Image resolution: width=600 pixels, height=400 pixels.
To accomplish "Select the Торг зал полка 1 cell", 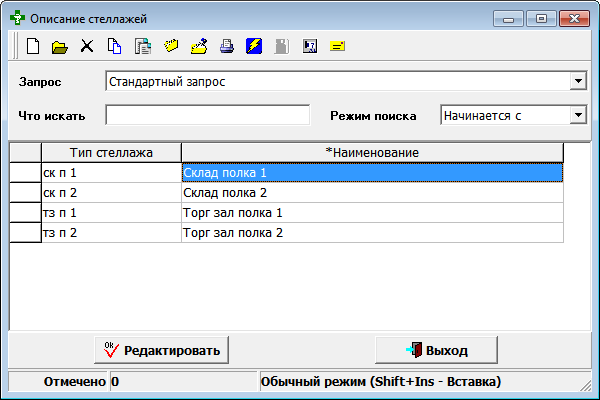I will [x=371, y=212].
